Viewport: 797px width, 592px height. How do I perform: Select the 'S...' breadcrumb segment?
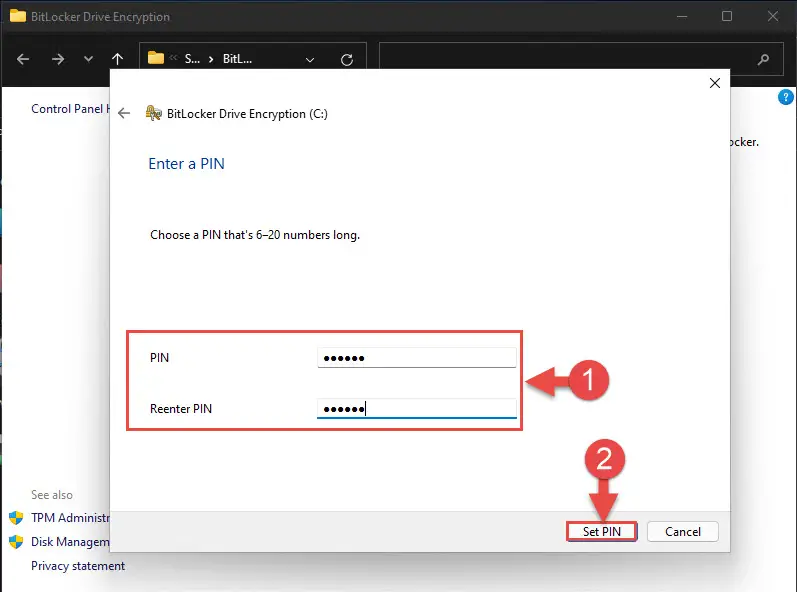click(x=192, y=59)
